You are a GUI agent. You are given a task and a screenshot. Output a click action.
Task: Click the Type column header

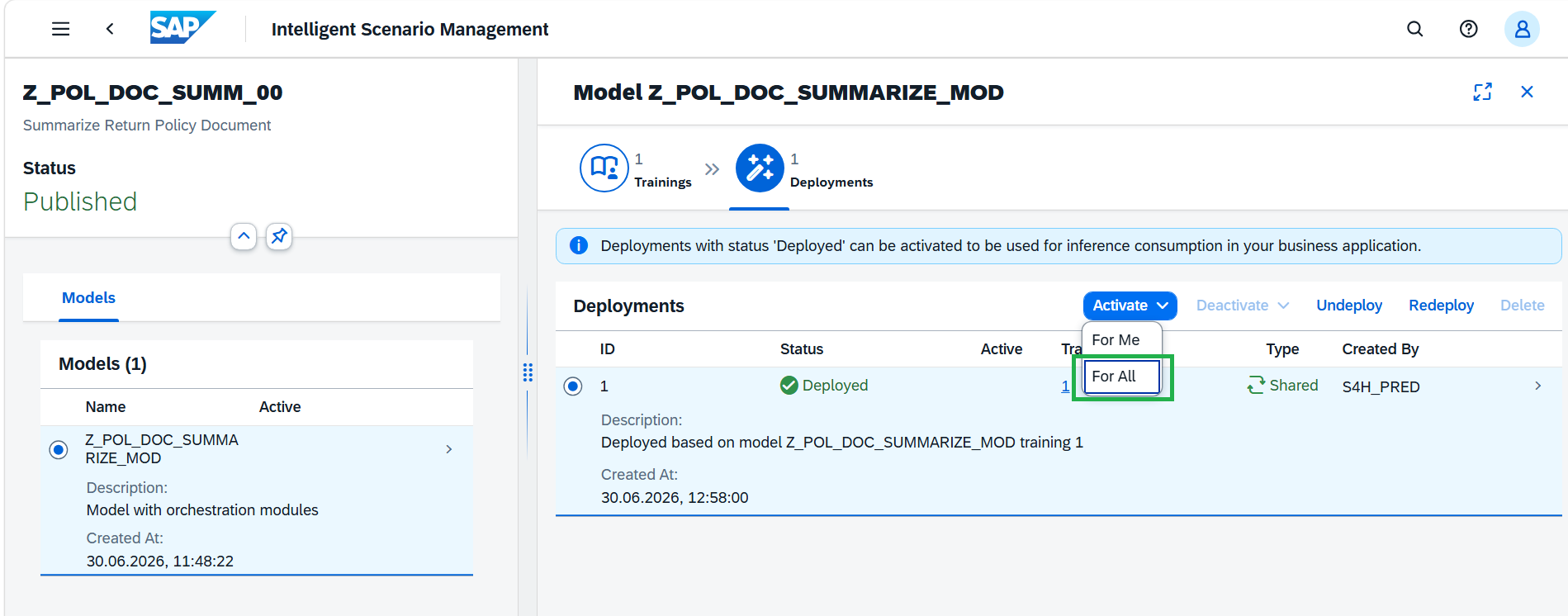pos(1282,349)
